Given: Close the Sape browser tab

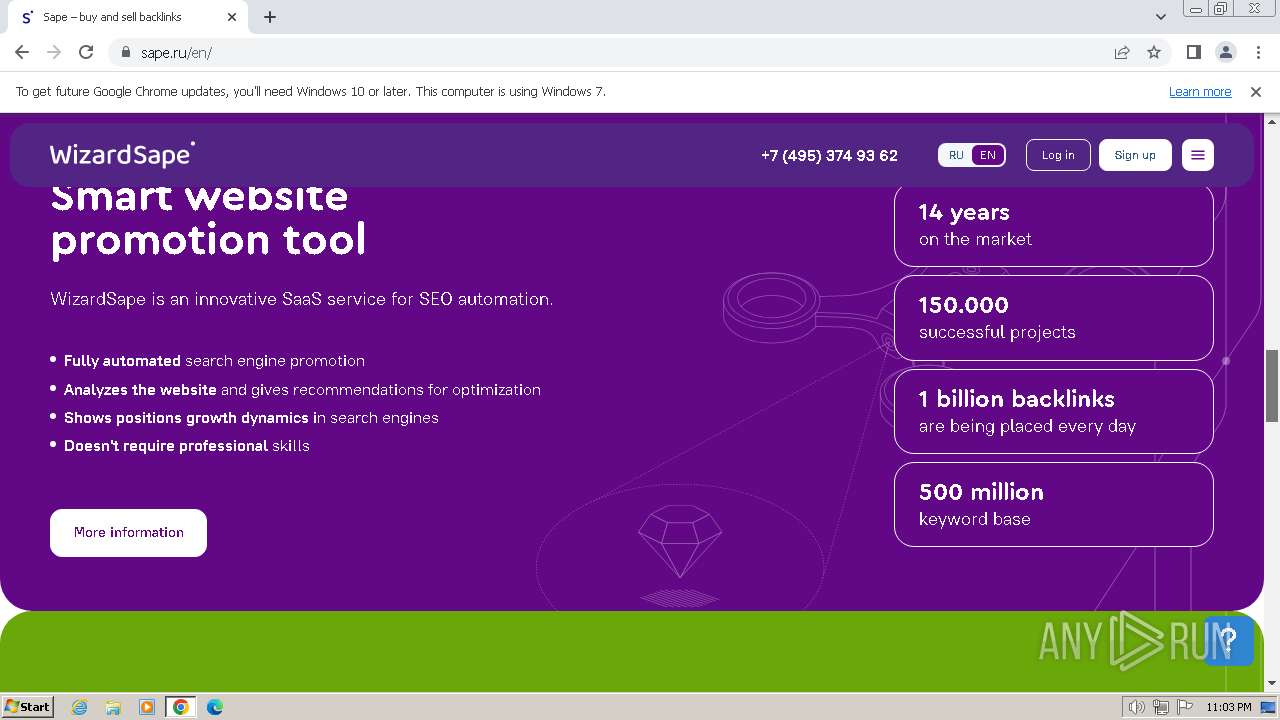Looking at the screenshot, I should (232, 17).
